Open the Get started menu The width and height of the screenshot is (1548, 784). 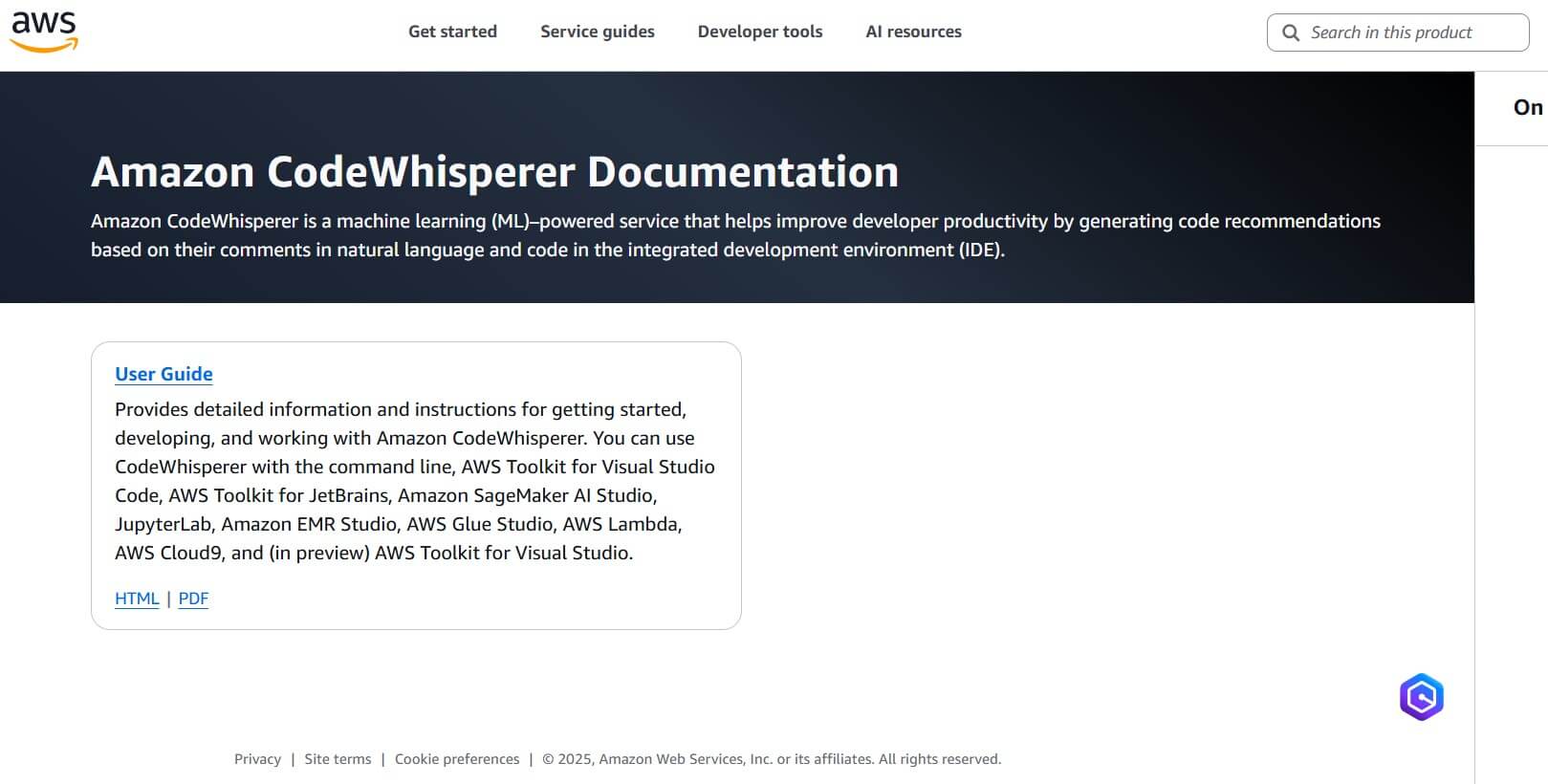(452, 32)
